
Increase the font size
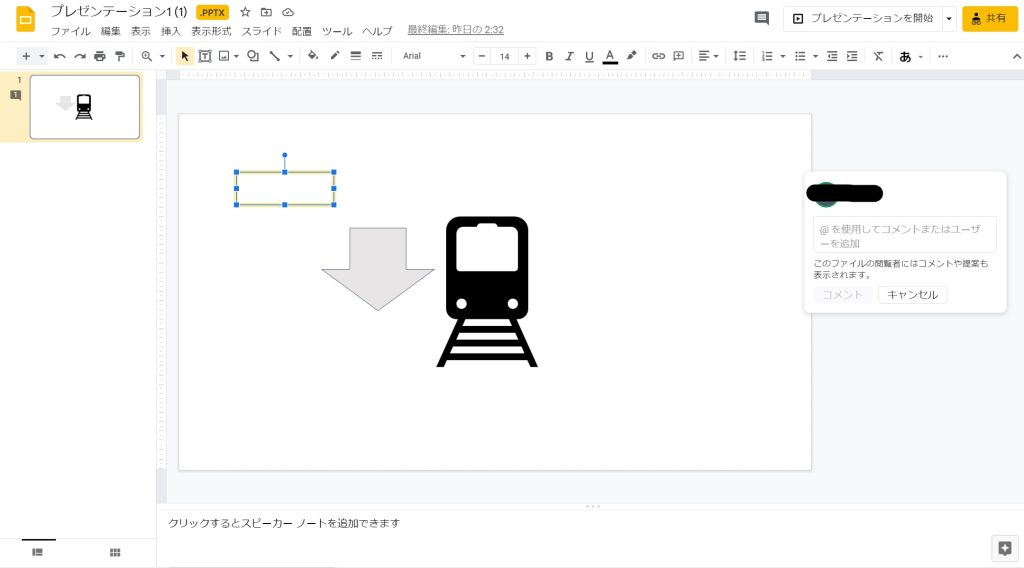click(527, 56)
